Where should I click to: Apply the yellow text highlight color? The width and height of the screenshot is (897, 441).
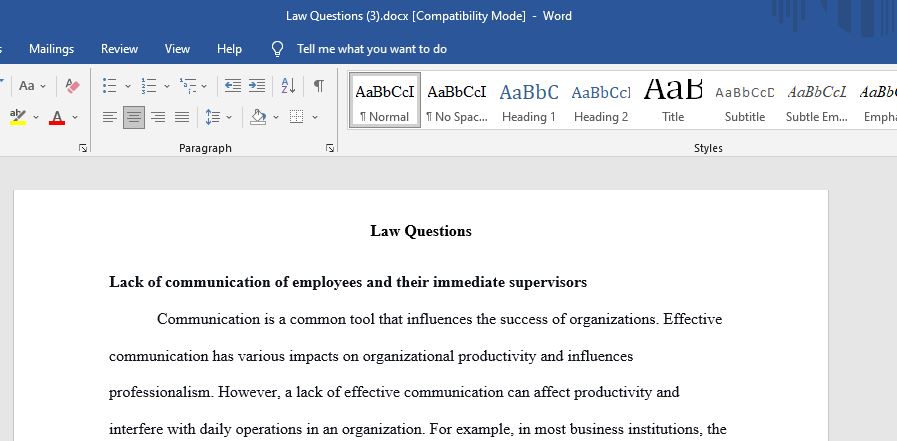pos(18,117)
